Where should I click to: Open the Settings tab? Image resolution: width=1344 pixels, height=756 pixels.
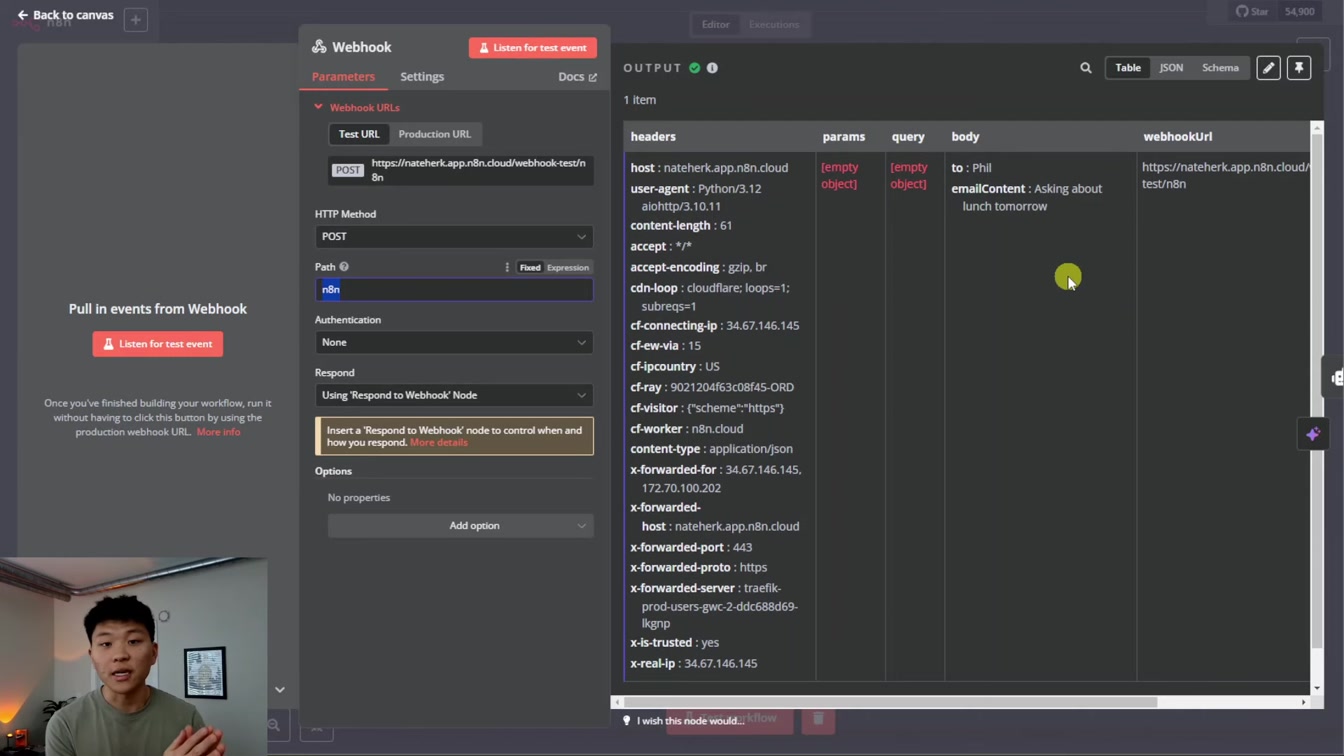point(422,77)
